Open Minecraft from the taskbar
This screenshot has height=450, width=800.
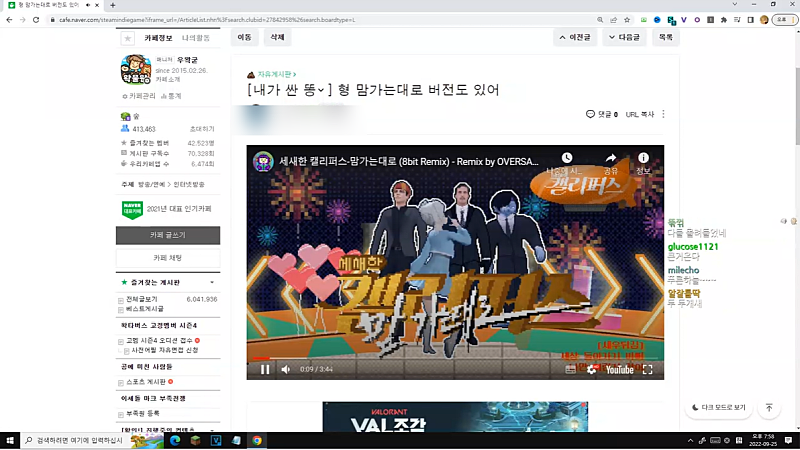pos(195,440)
